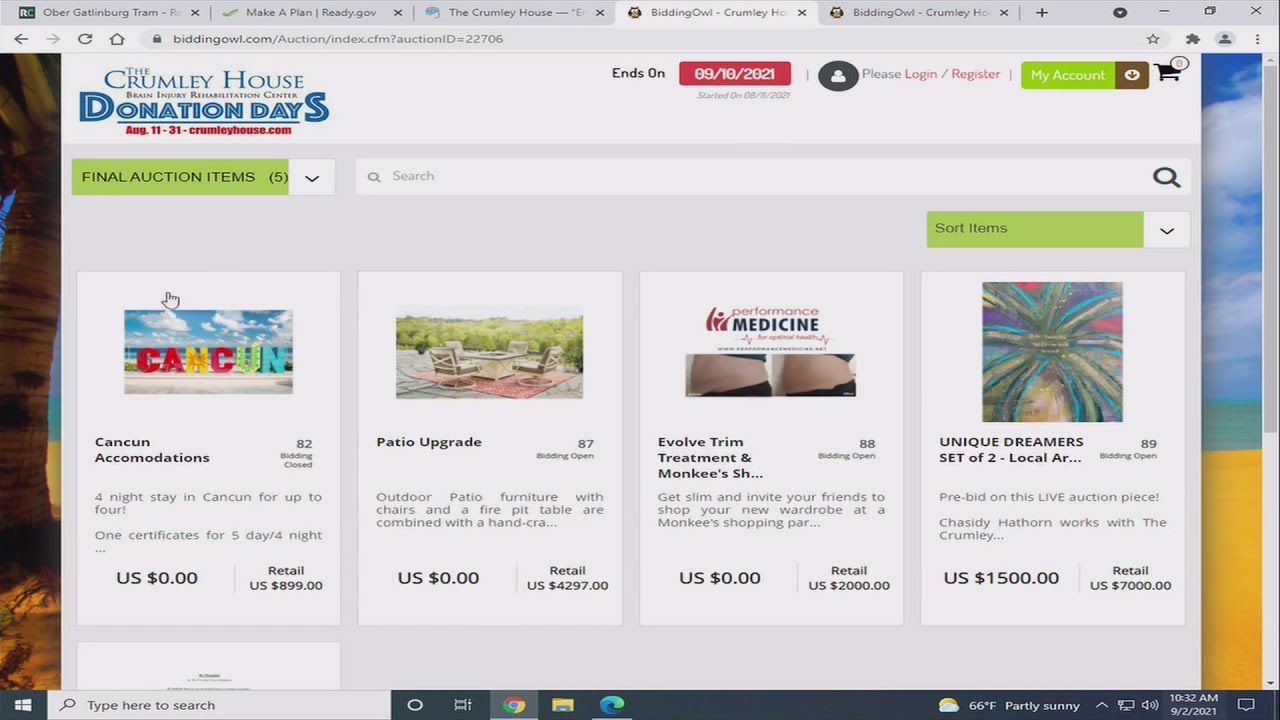Image resolution: width=1280 pixels, height=720 pixels.
Task: Click weather 66°F Partly sunny widget
Action: coord(1009,705)
